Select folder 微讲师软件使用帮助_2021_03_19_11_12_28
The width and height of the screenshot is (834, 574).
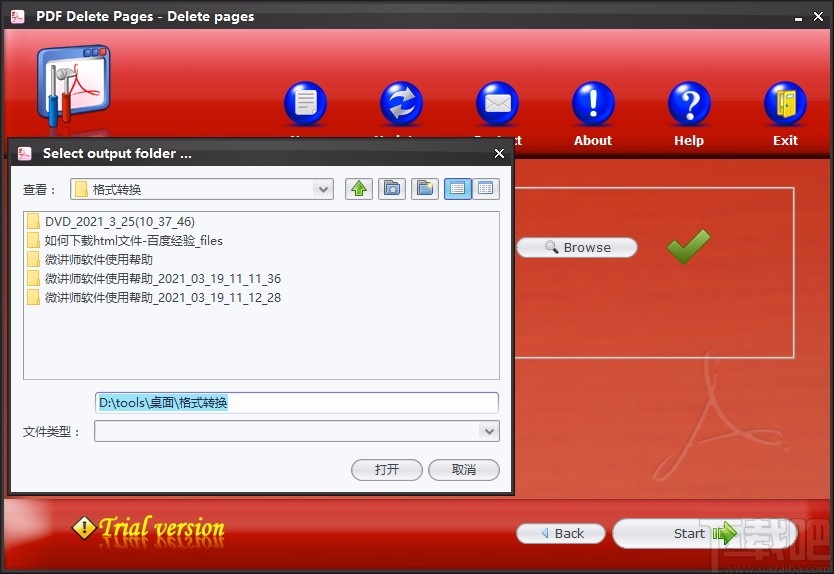click(x=154, y=298)
